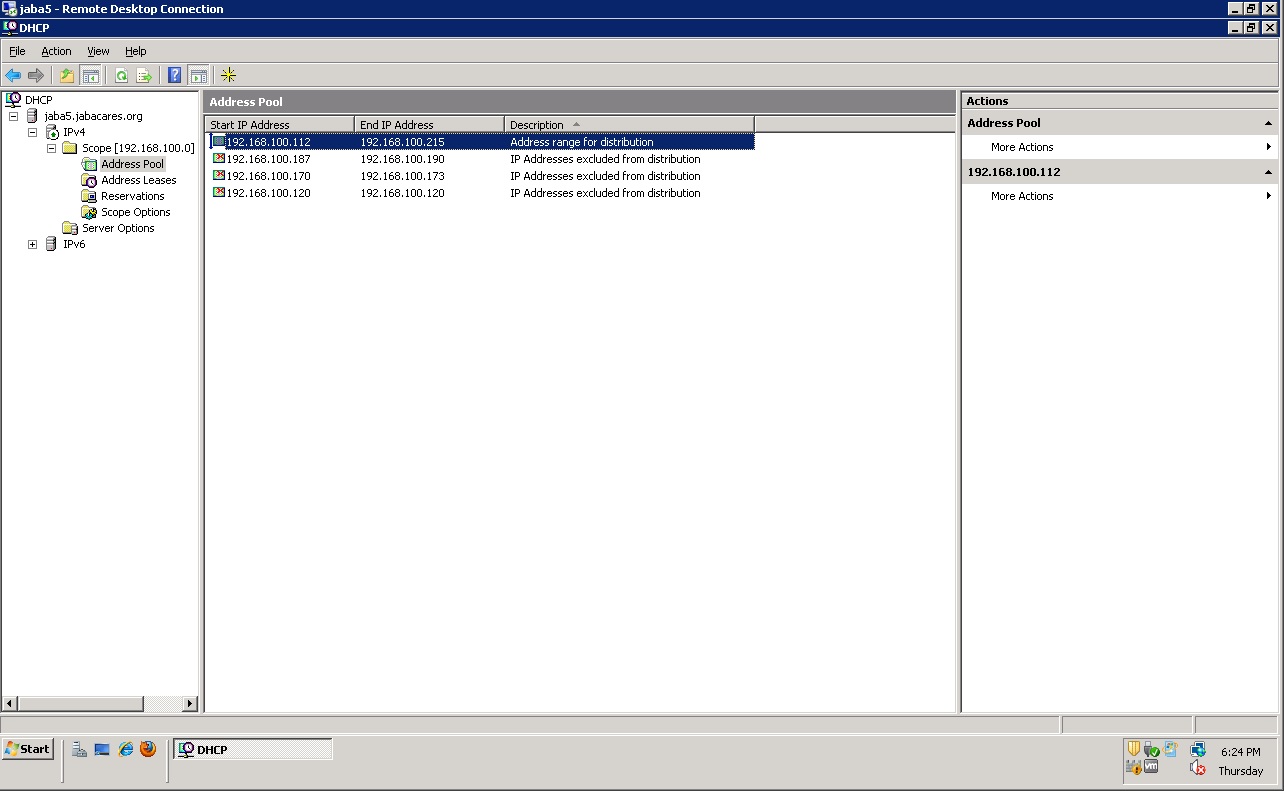Open the Action menu
Viewport: 1284px width, 791px height.
pyautogui.click(x=56, y=51)
